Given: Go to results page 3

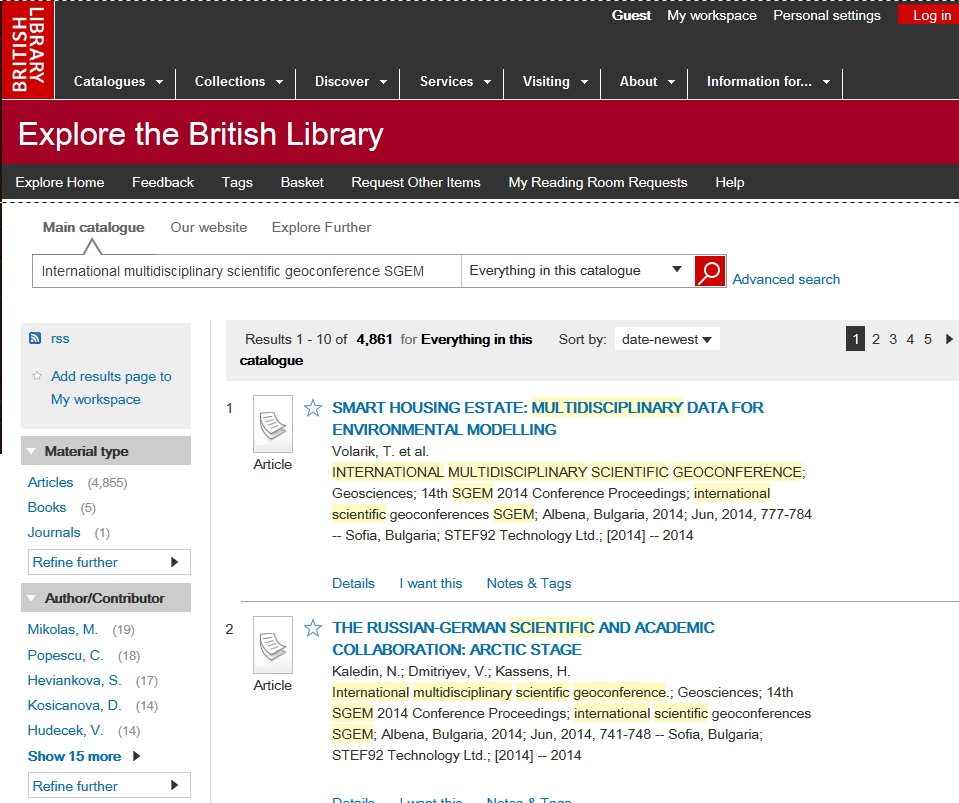Looking at the screenshot, I should pyautogui.click(x=893, y=339).
